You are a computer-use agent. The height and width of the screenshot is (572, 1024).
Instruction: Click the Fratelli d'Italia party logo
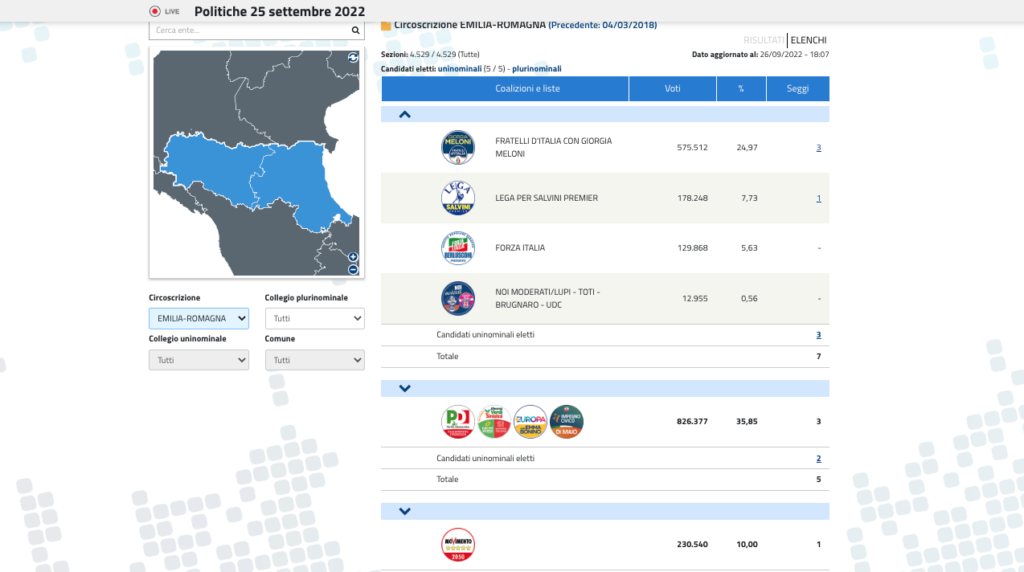(x=458, y=148)
